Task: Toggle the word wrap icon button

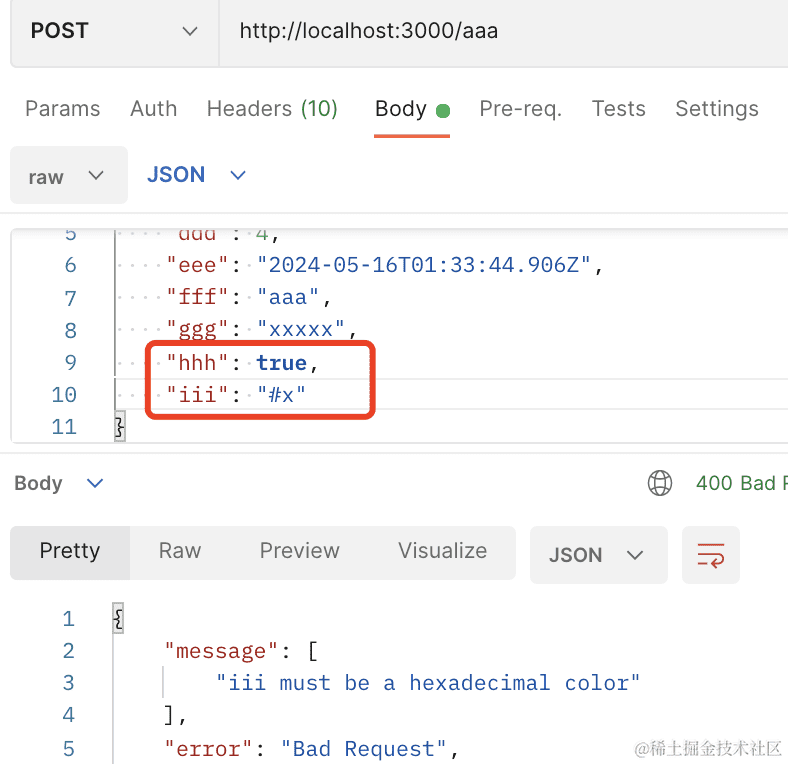Action: 711,555
